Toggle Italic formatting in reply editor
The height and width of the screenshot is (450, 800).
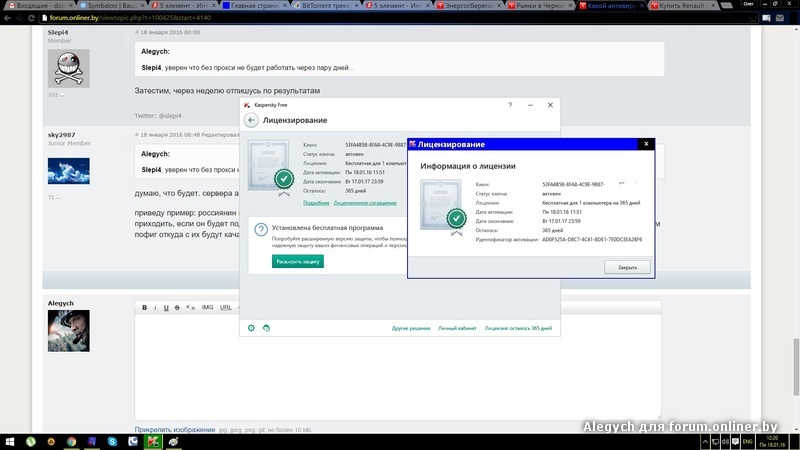(155, 307)
